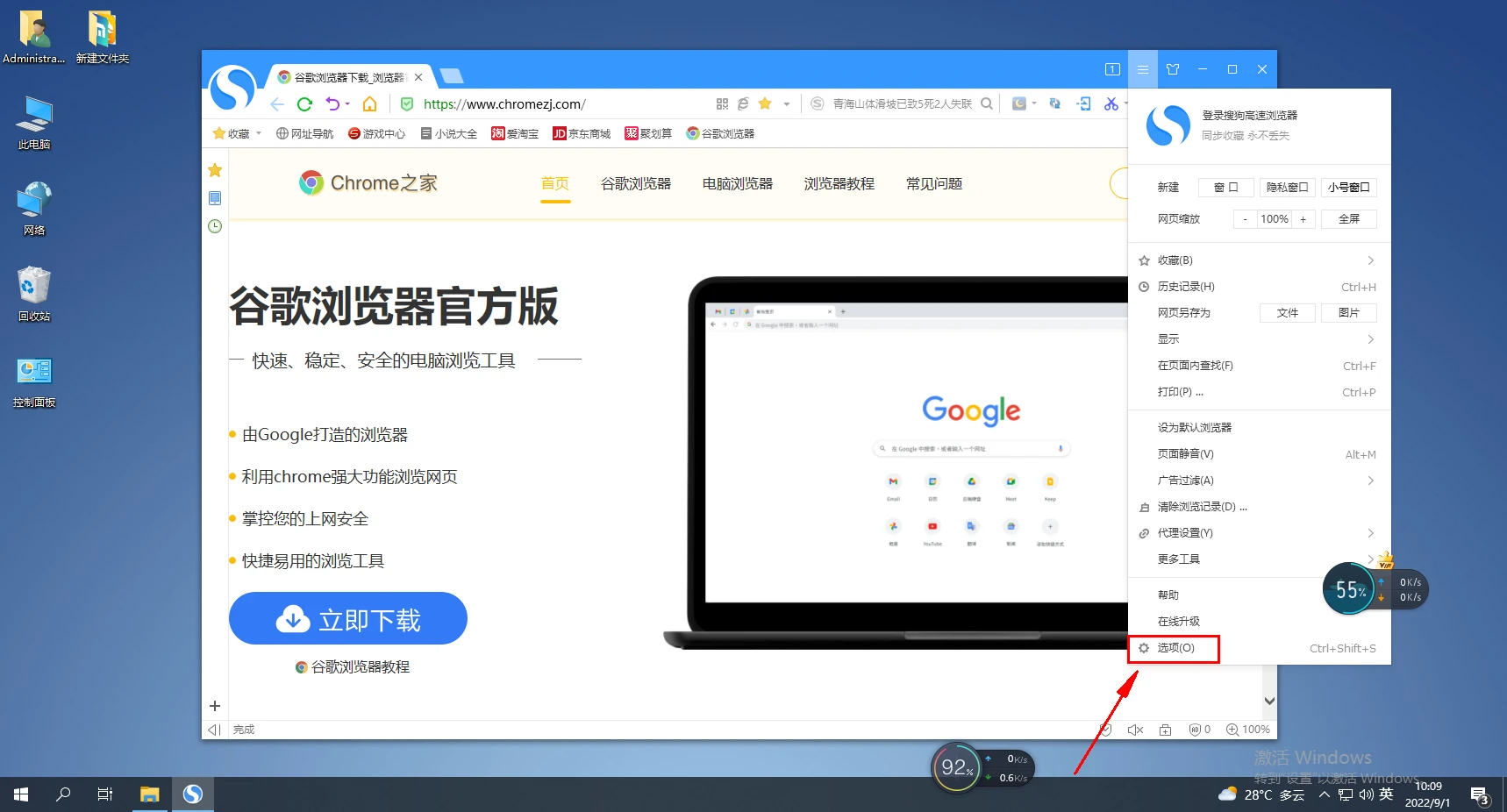Click 小号窗口 button

tap(1348, 187)
